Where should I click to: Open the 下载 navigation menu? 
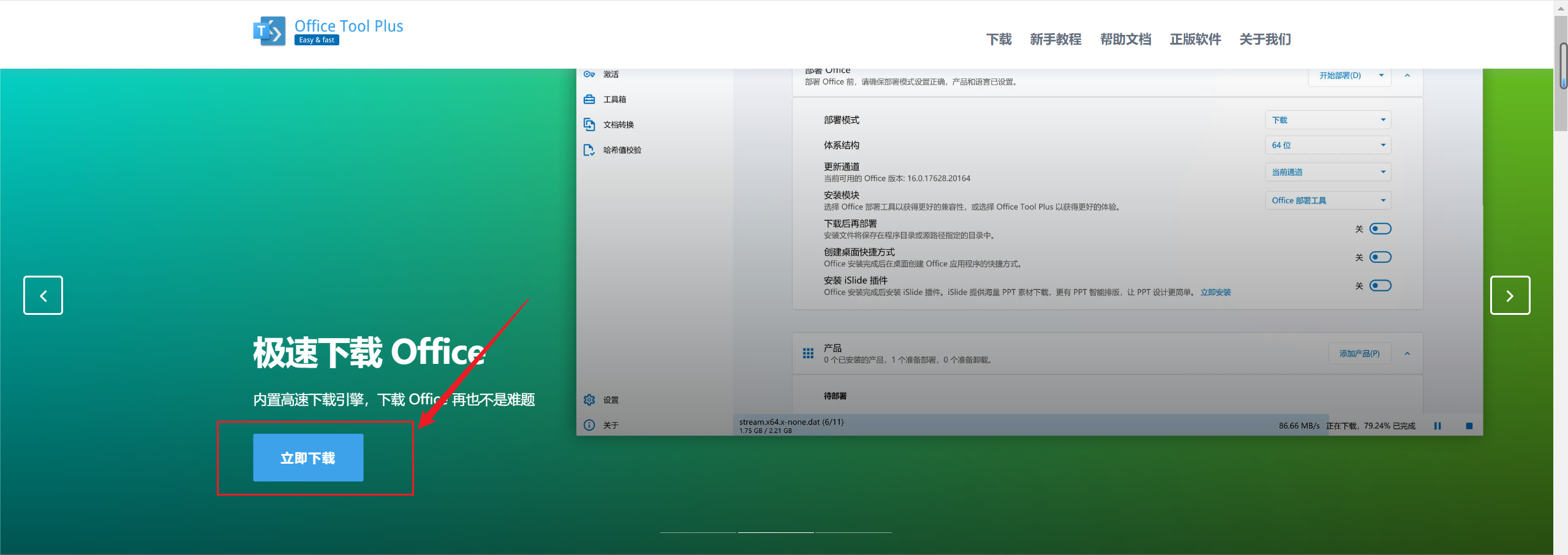(x=999, y=39)
